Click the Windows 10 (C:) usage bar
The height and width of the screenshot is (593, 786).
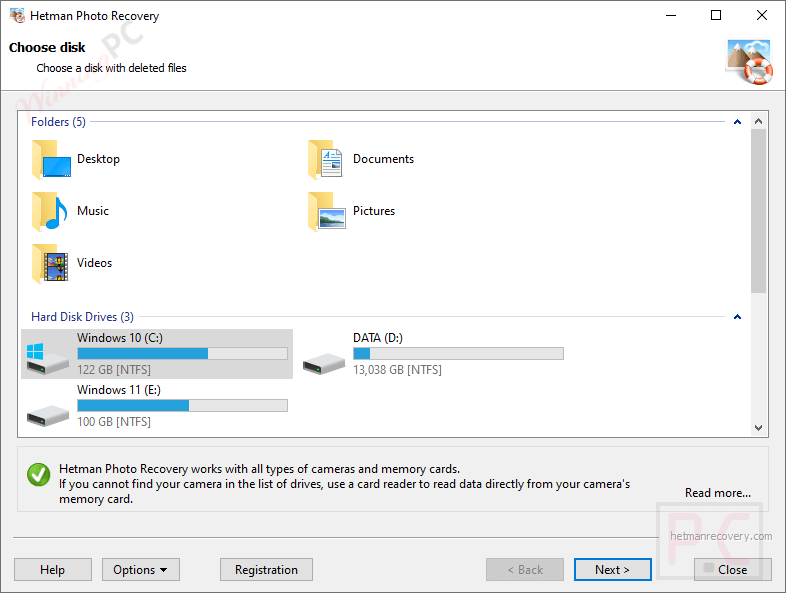pyautogui.click(x=182, y=354)
